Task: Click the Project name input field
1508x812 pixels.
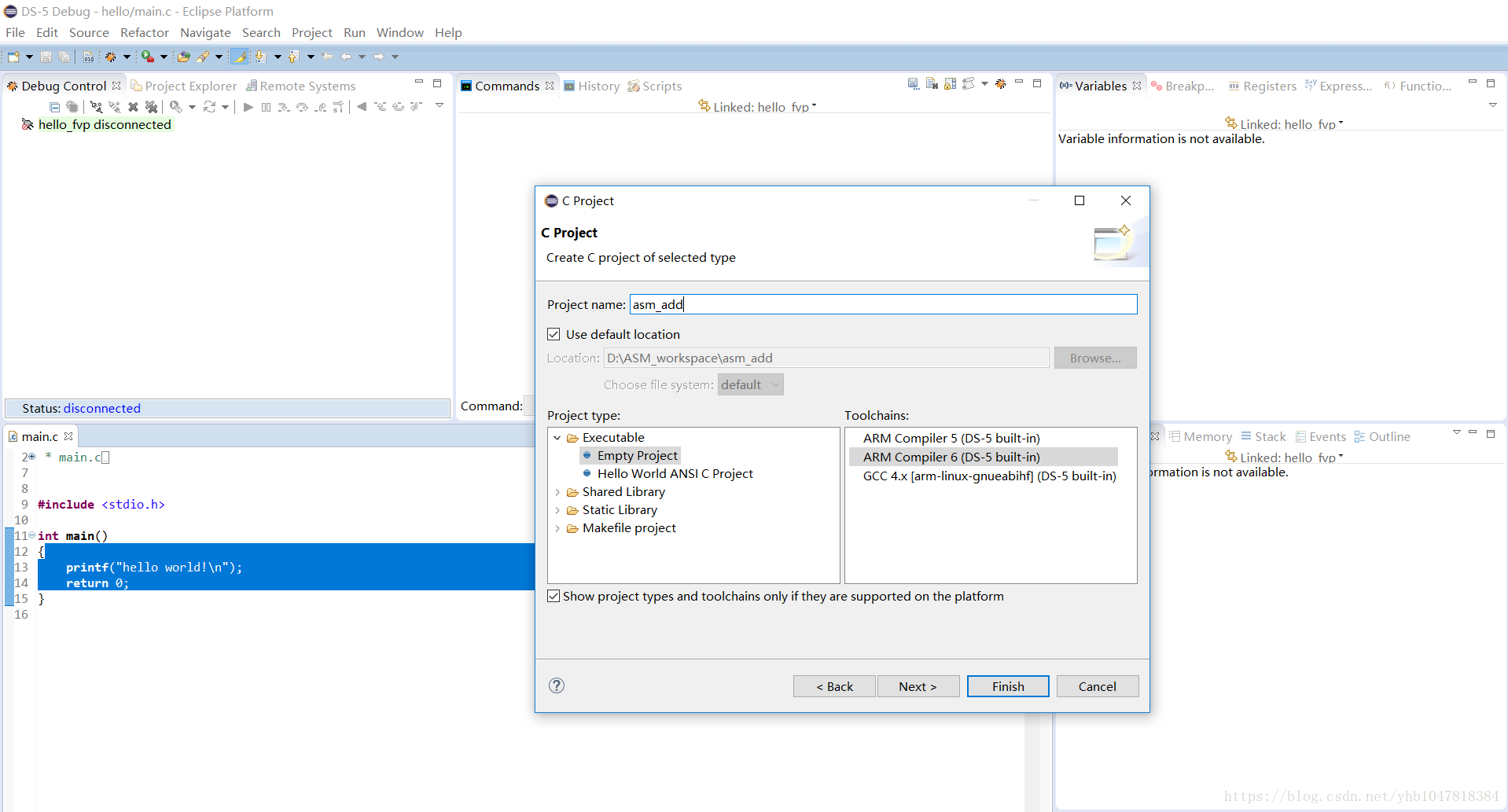Action: coord(883,304)
